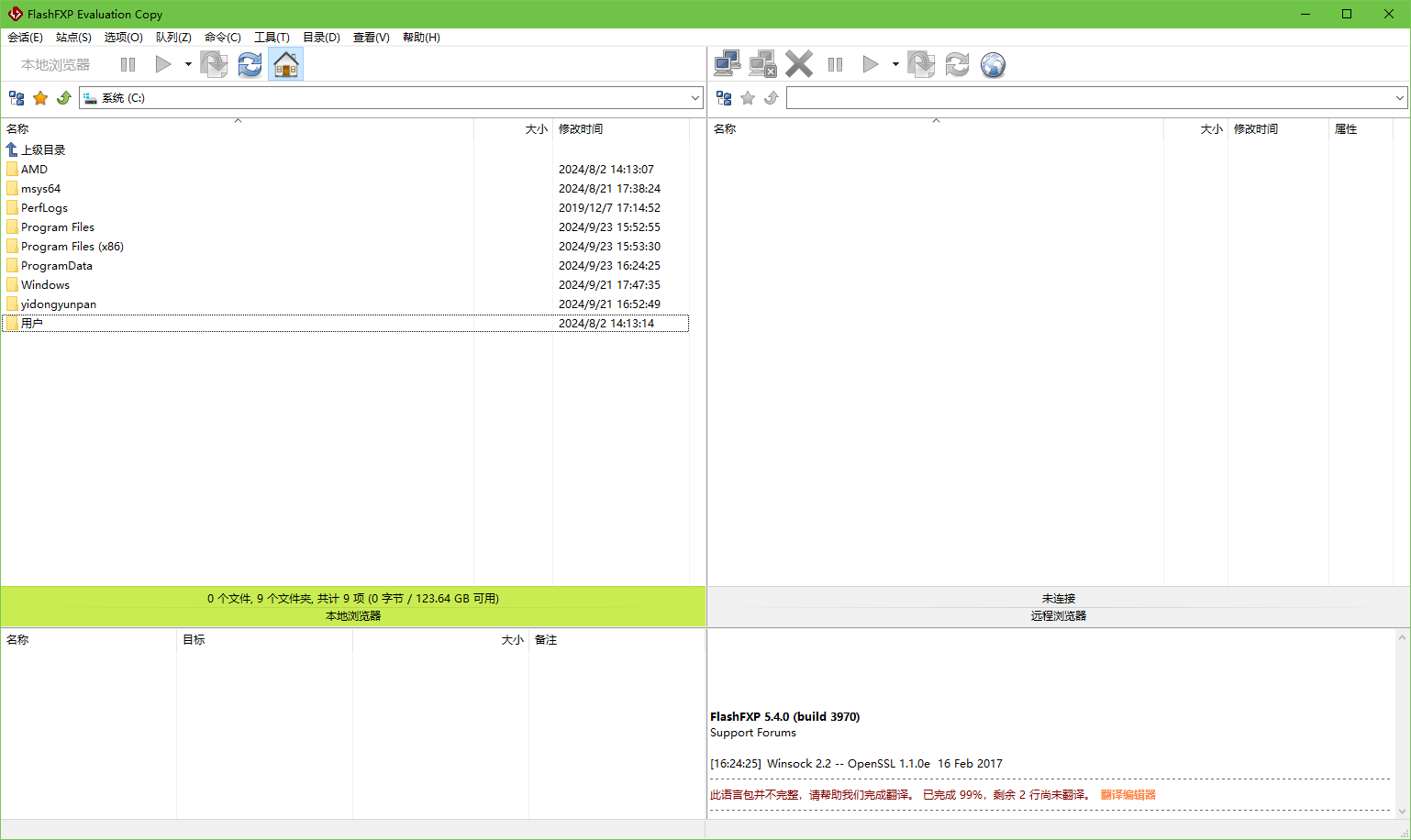The image size is (1411, 840).
Task: Click the house icon in local toolbar
Action: pyautogui.click(x=286, y=64)
